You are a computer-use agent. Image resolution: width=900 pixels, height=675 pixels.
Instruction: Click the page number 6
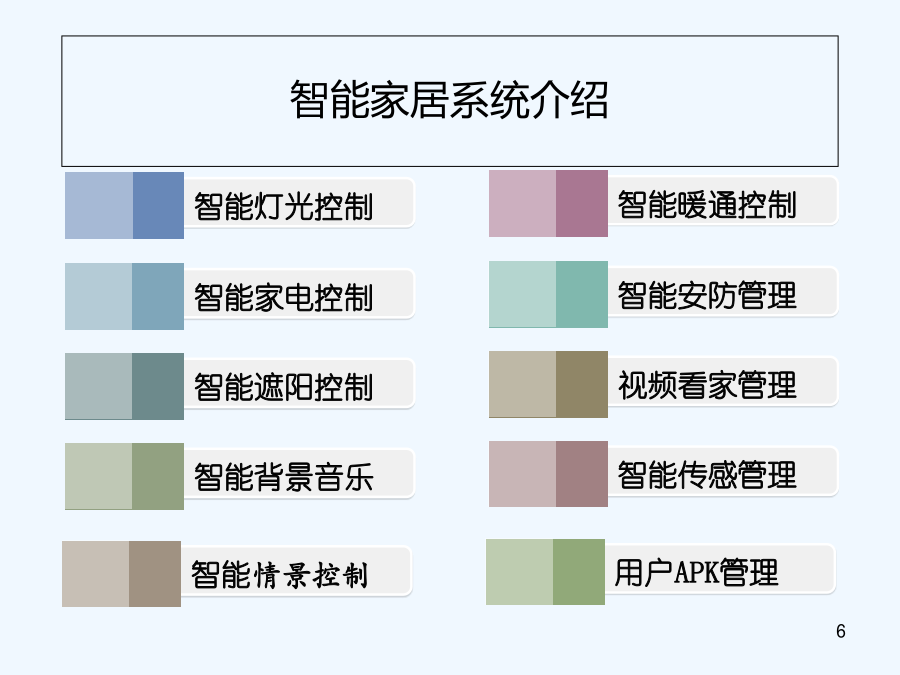pos(840,631)
